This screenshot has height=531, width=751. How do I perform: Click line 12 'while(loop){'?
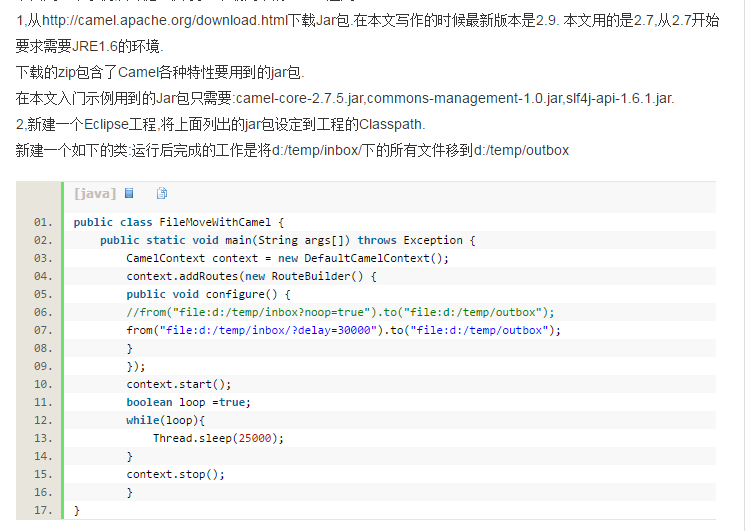(165, 420)
